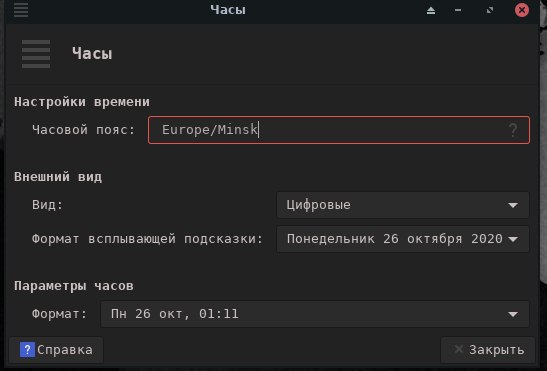The width and height of the screenshot is (547, 371).
Task: Click the question mark inside timezone field
Action: pyautogui.click(x=513, y=130)
